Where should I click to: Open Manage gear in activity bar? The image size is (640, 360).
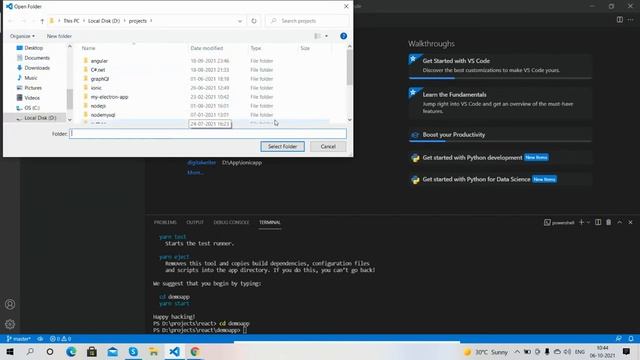coord(10,324)
